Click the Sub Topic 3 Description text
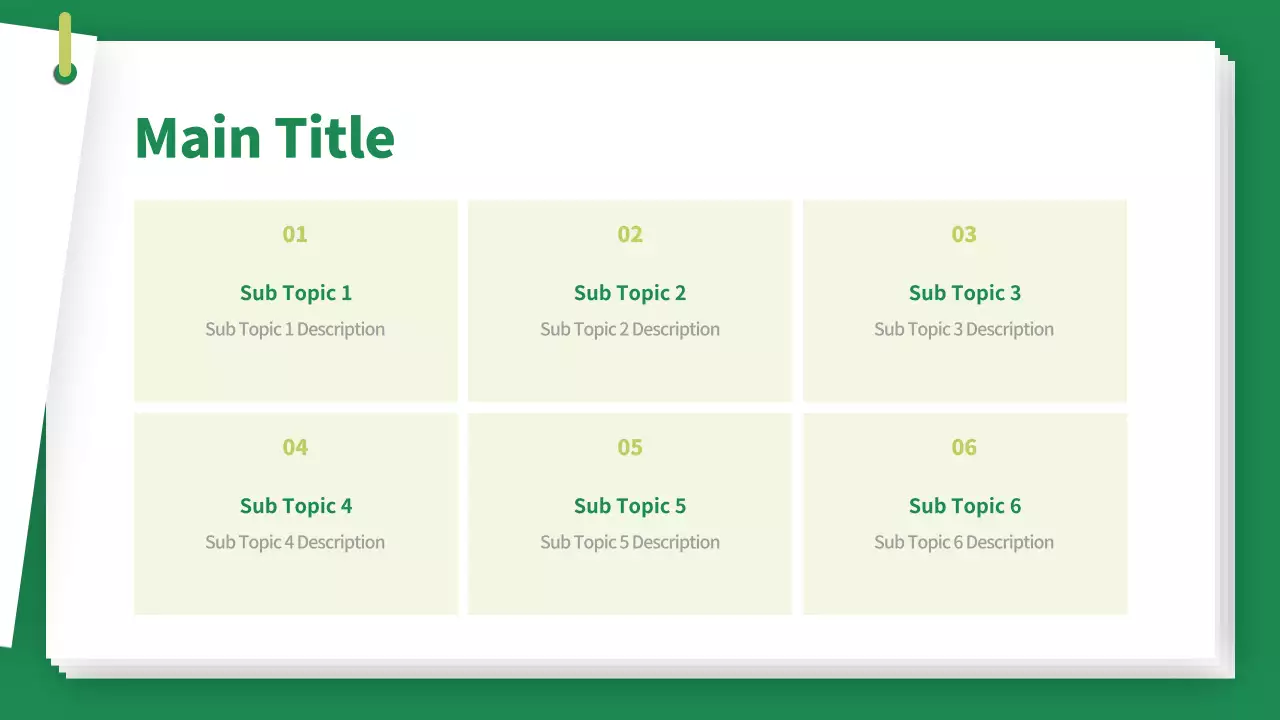The width and height of the screenshot is (1280, 720). tap(964, 329)
